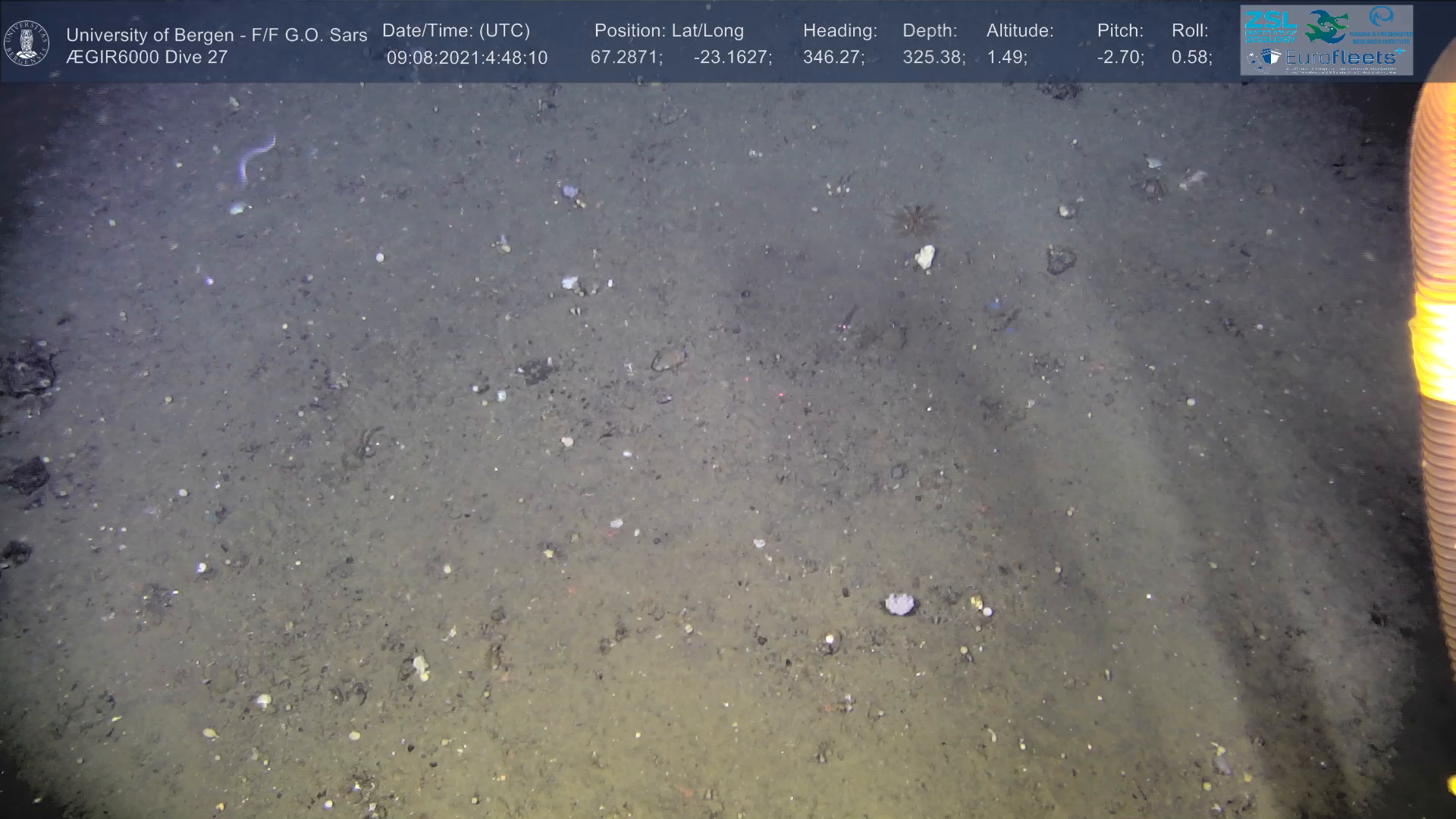
Task: Click the University of Bergen - F/F G.O. Sars title
Action: (x=216, y=35)
